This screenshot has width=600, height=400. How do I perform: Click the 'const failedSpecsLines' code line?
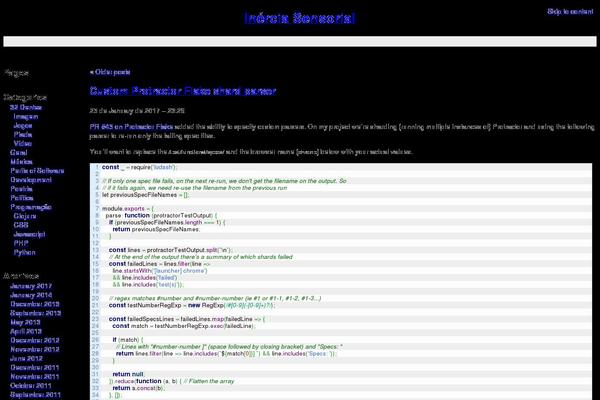click(187, 319)
